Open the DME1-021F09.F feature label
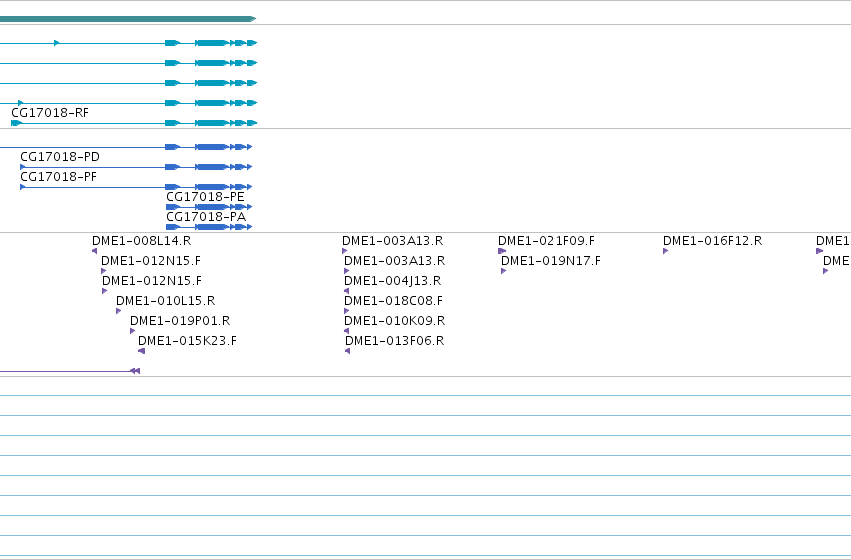 [547, 241]
